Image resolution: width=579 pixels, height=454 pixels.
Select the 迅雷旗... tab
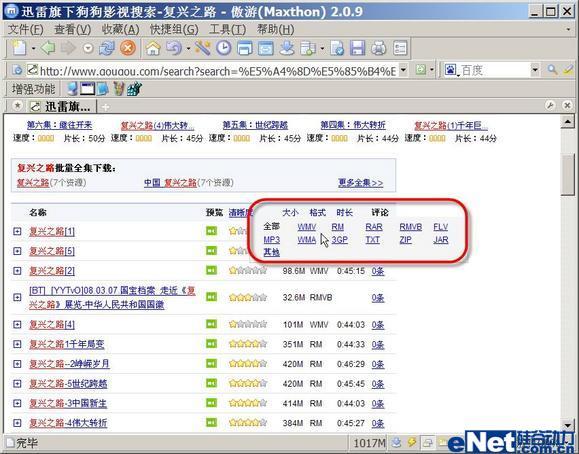point(61,106)
